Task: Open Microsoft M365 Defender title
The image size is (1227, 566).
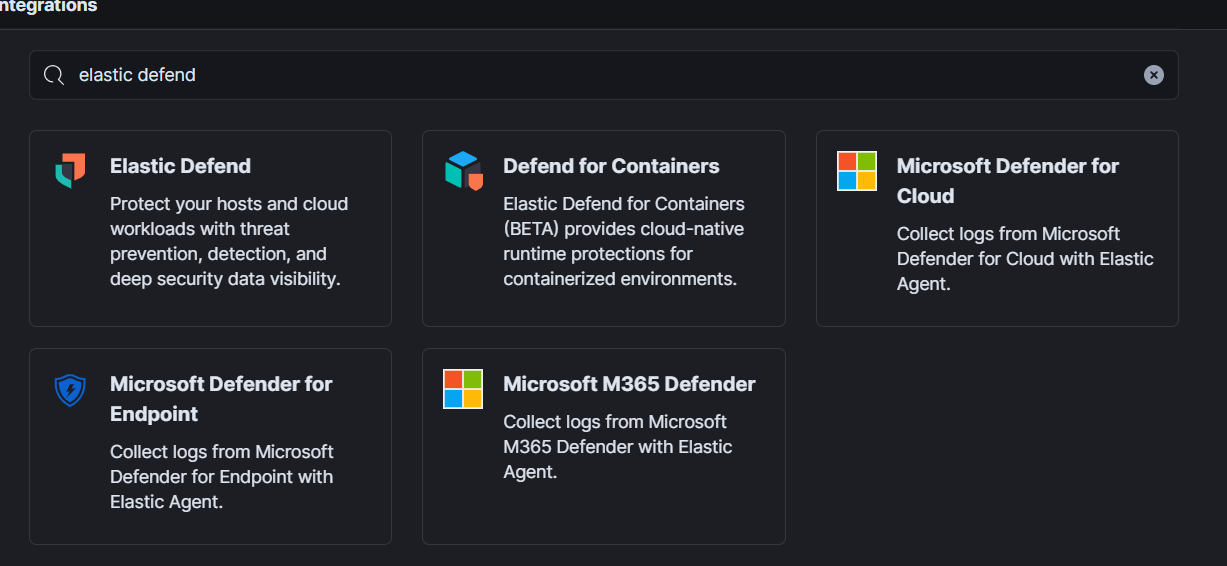Action: (x=629, y=384)
